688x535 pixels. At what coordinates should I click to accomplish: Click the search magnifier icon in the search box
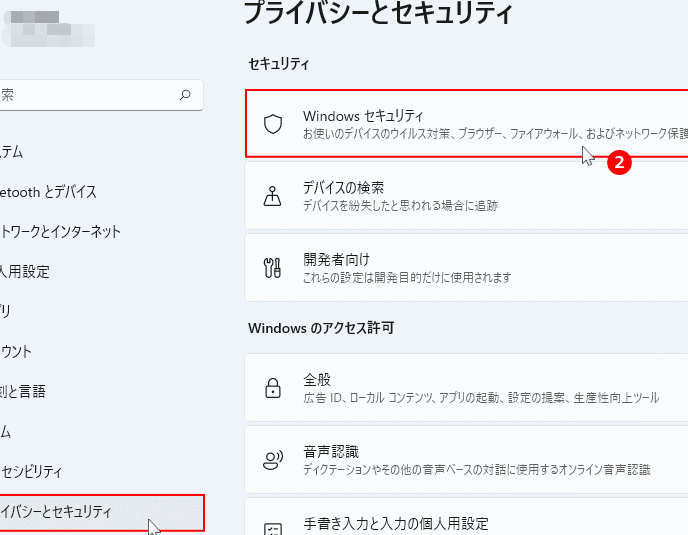coord(185,95)
